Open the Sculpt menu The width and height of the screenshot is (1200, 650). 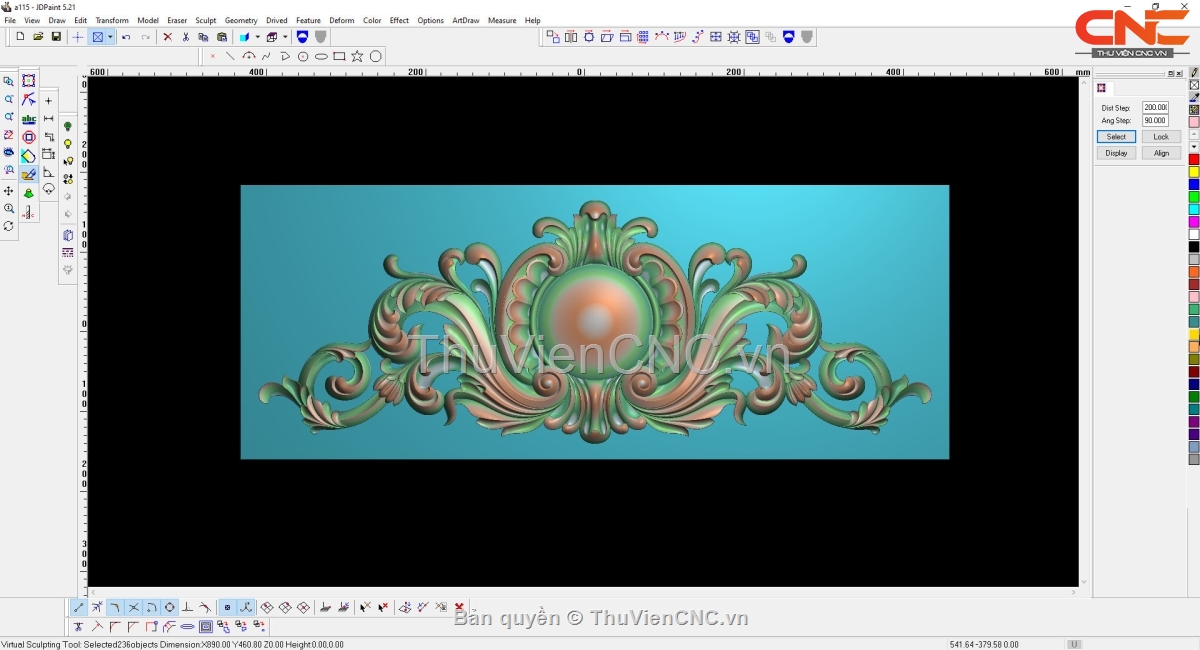205,20
